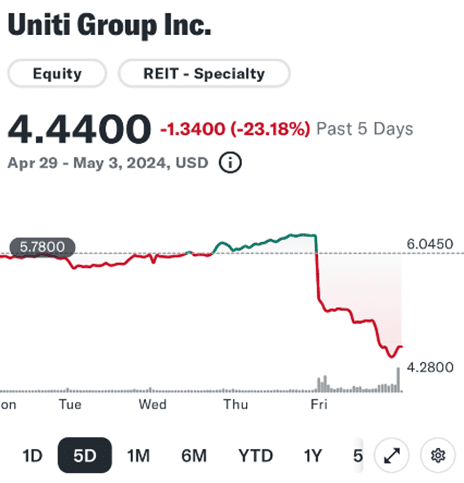
Task: Click the Fri label on axis
Action: coord(319,404)
